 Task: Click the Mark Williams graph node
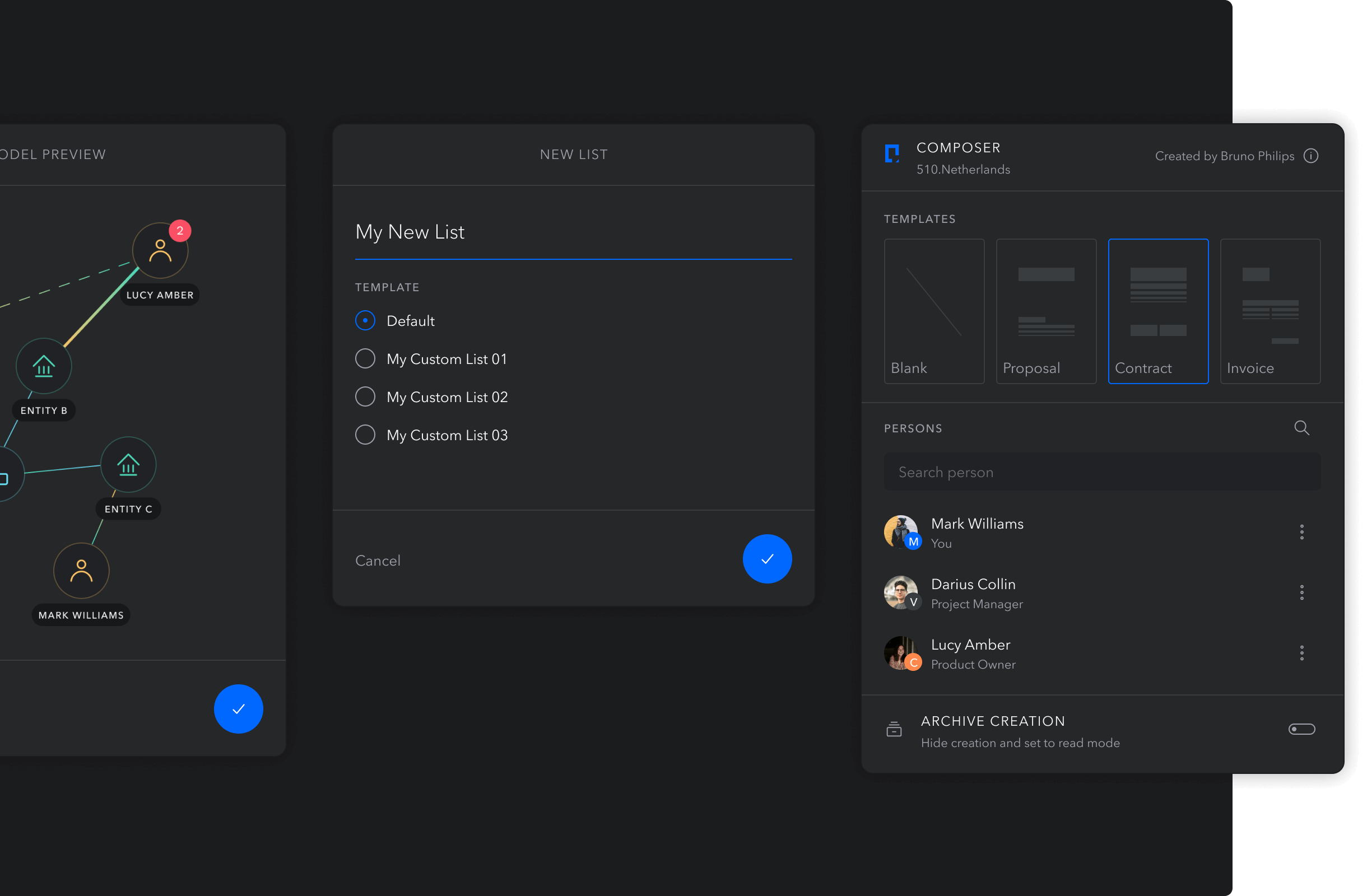point(81,571)
